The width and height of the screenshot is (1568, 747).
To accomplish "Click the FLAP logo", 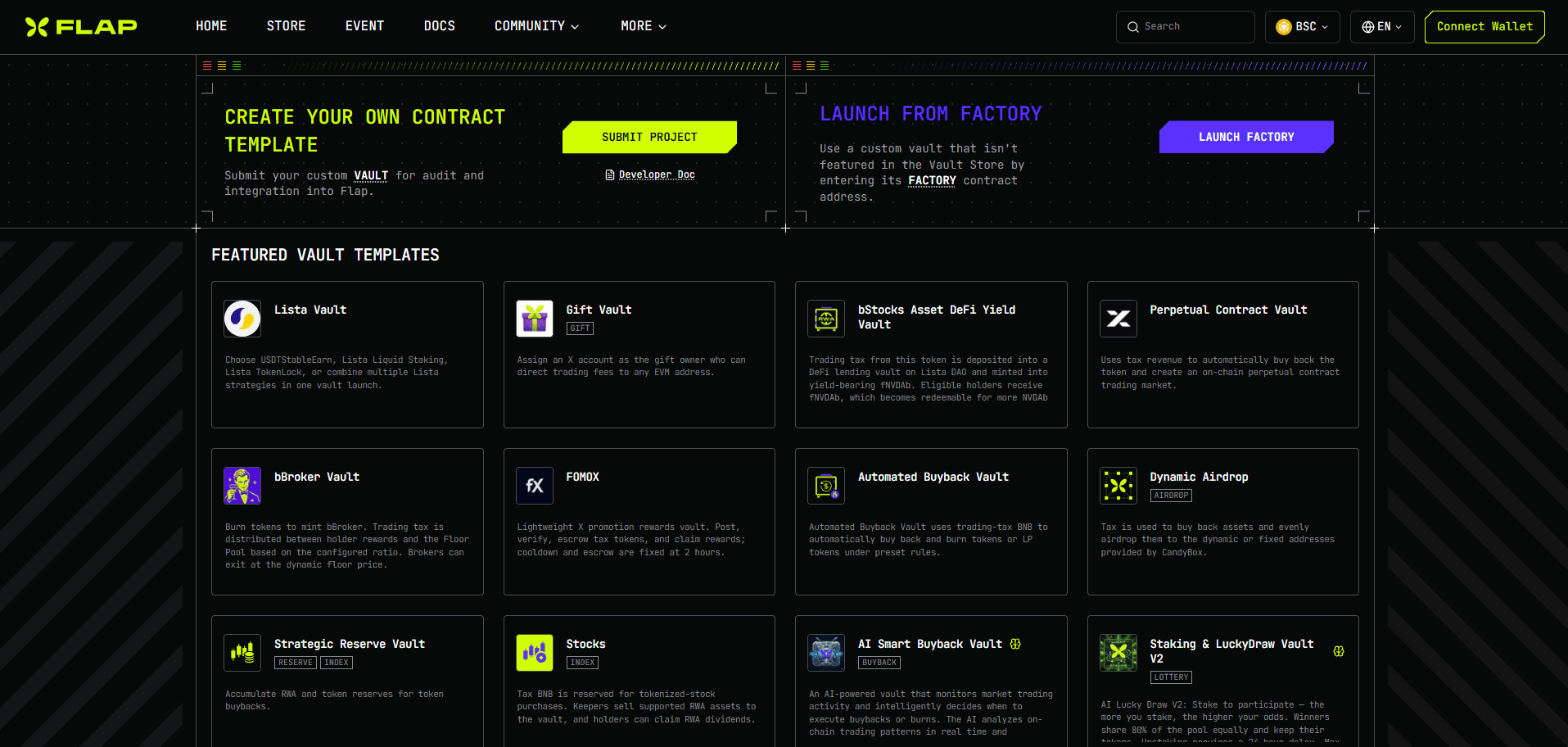I will pos(81,27).
